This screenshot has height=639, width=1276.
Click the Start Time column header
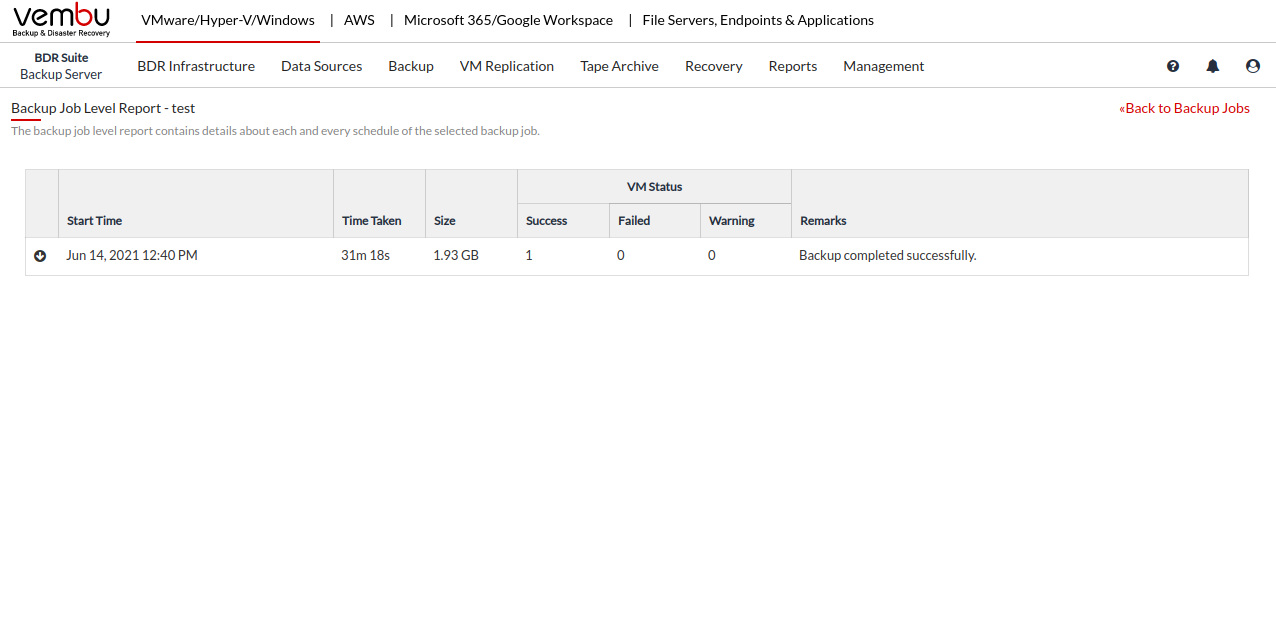point(95,221)
